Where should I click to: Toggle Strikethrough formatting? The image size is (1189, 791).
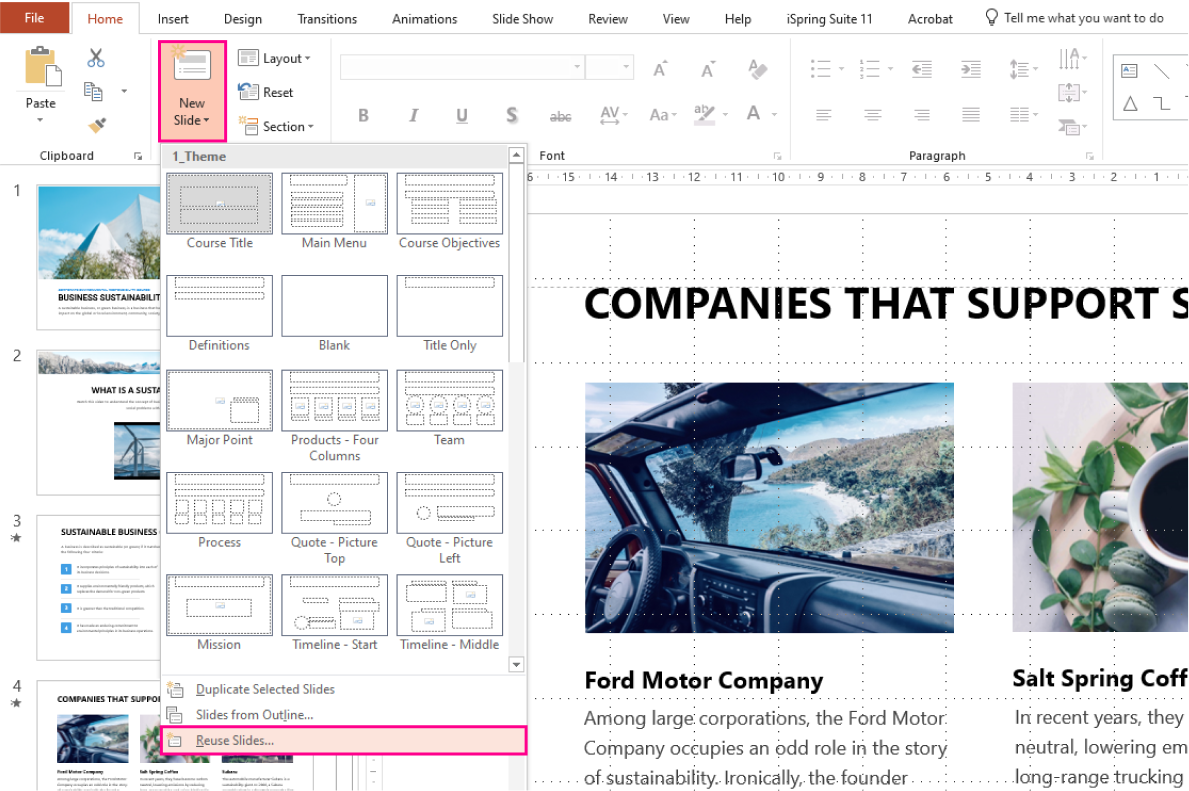pos(560,116)
